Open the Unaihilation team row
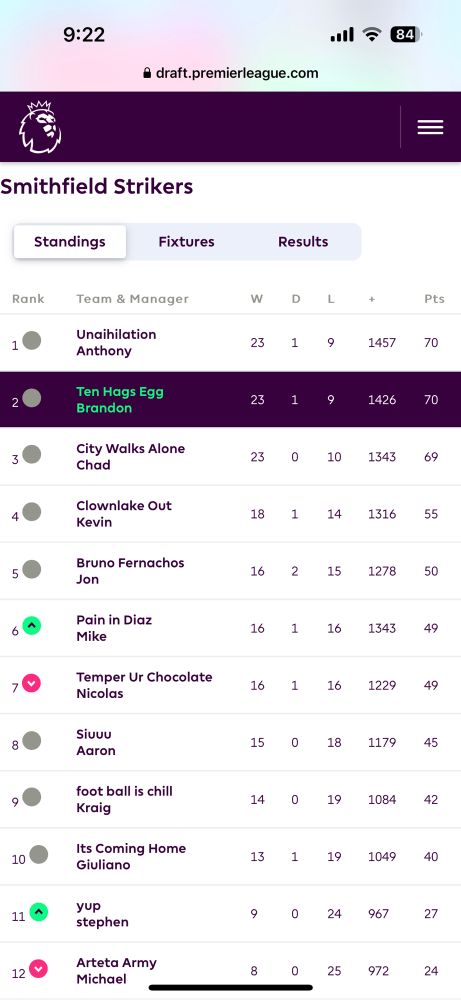The image size is (461, 1000). (230, 342)
